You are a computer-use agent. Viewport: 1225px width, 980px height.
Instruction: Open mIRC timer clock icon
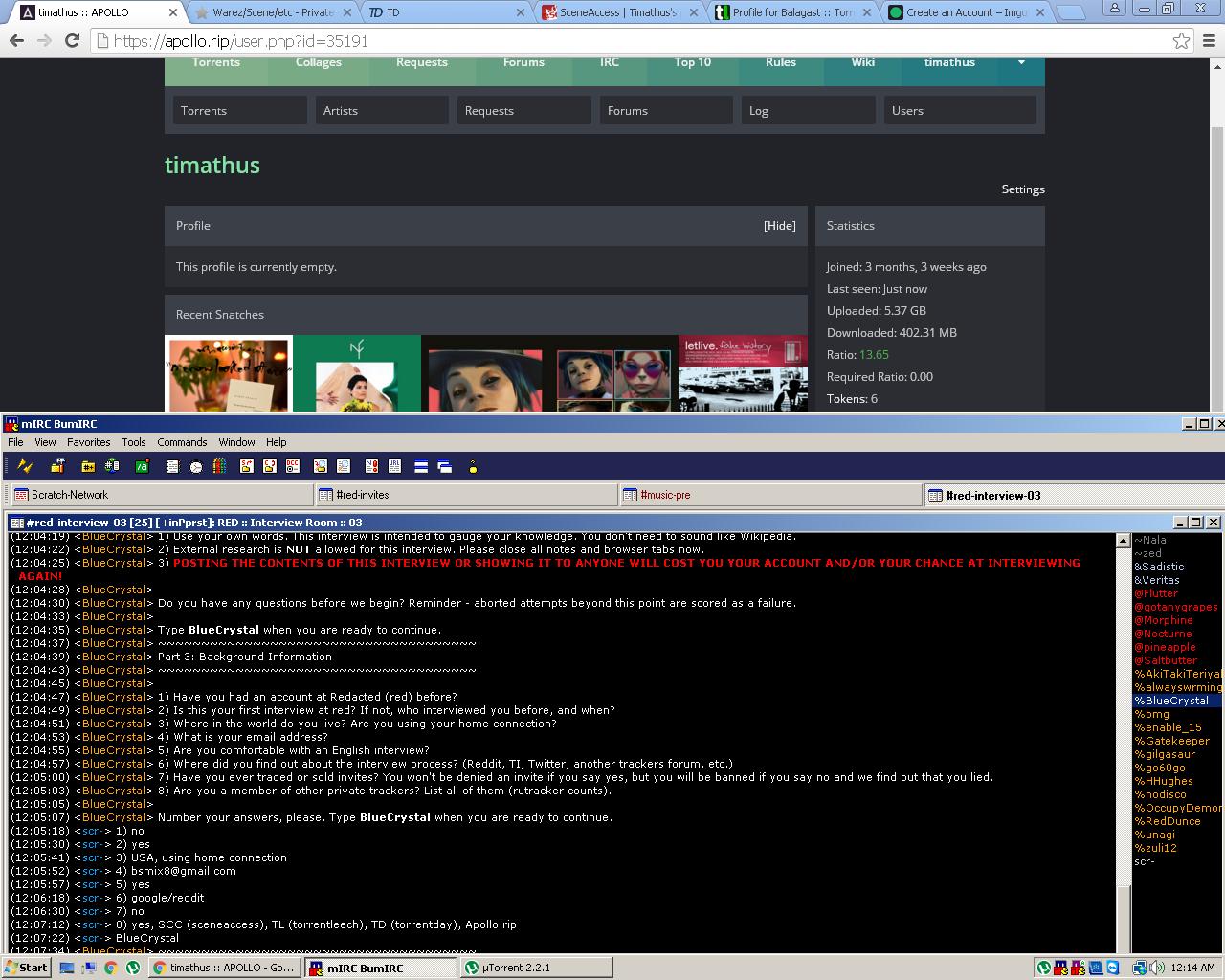click(196, 466)
